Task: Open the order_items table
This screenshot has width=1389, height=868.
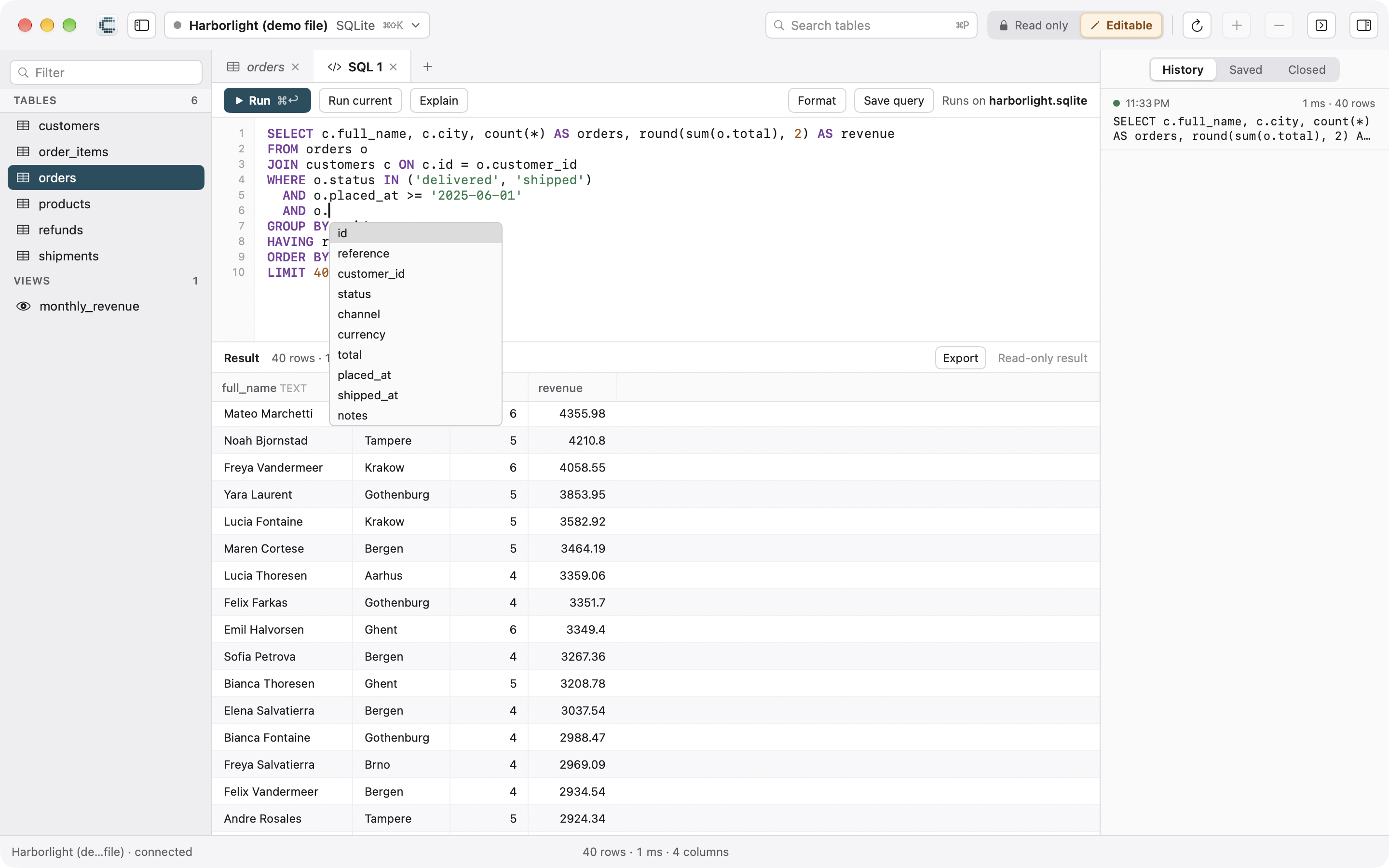Action: [x=106, y=151]
